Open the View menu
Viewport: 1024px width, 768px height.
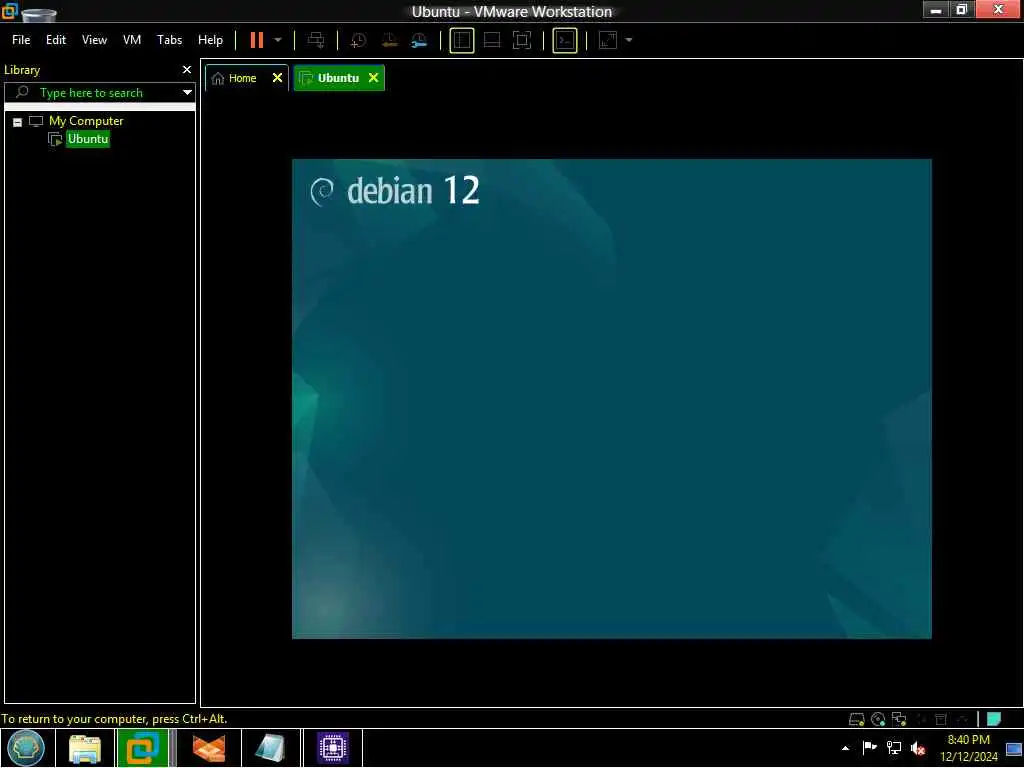[94, 40]
